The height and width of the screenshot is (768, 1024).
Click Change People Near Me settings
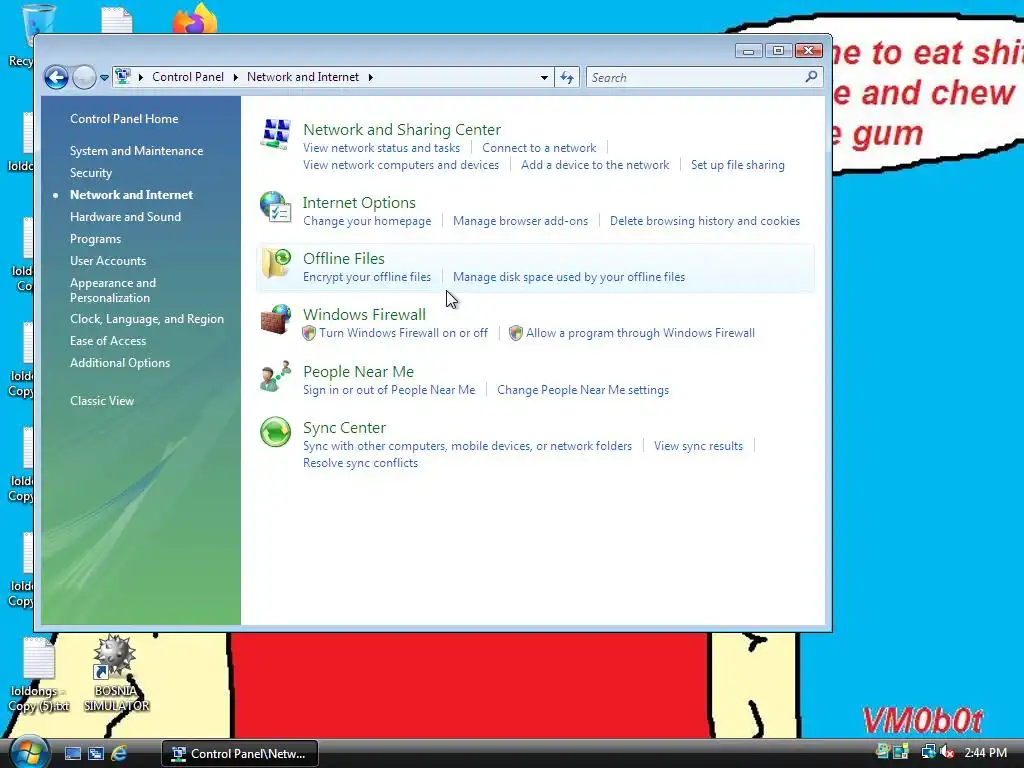583,390
